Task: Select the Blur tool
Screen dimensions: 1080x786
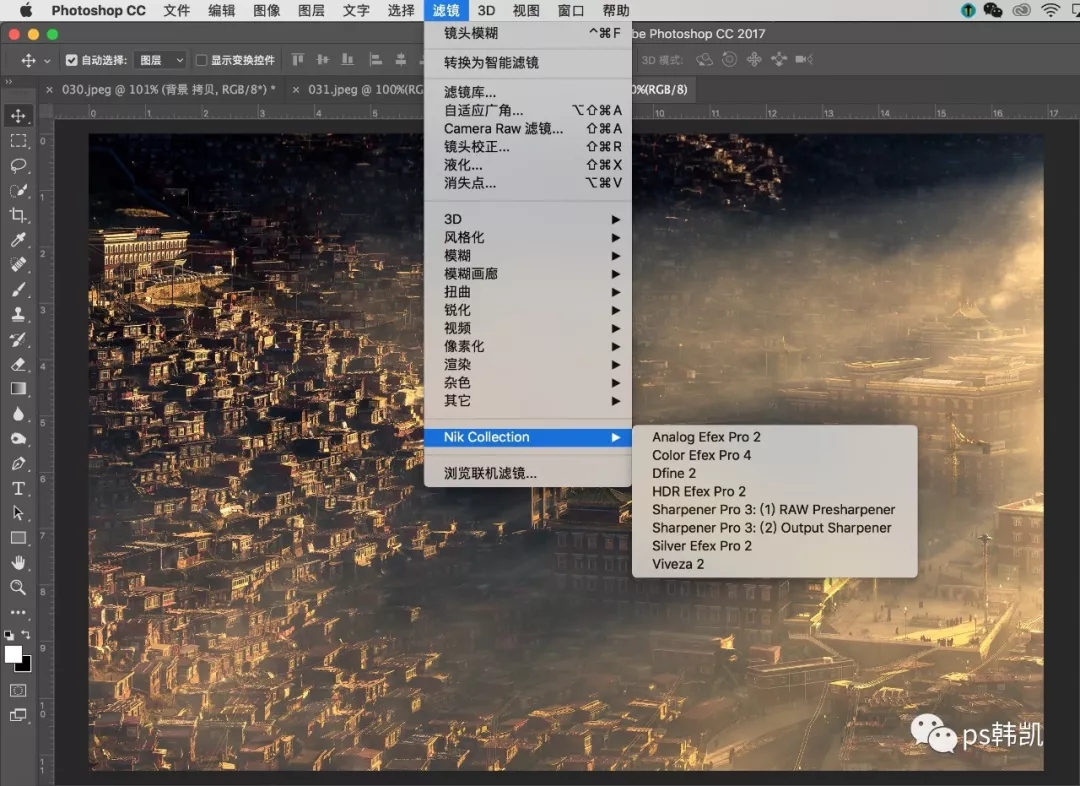Action: (19, 413)
